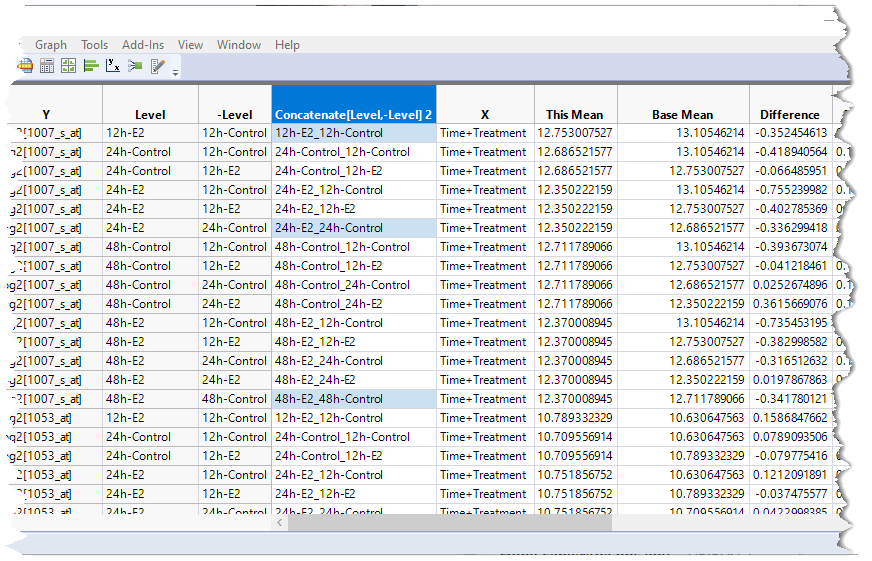Select the Base Mean column header
The image size is (872, 561).
pyautogui.click(x=682, y=115)
